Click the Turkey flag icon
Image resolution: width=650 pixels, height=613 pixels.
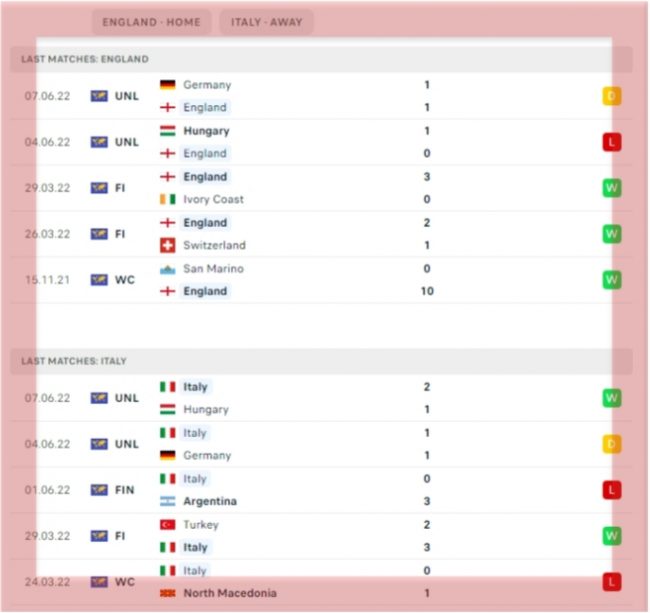(x=168, y=525)
